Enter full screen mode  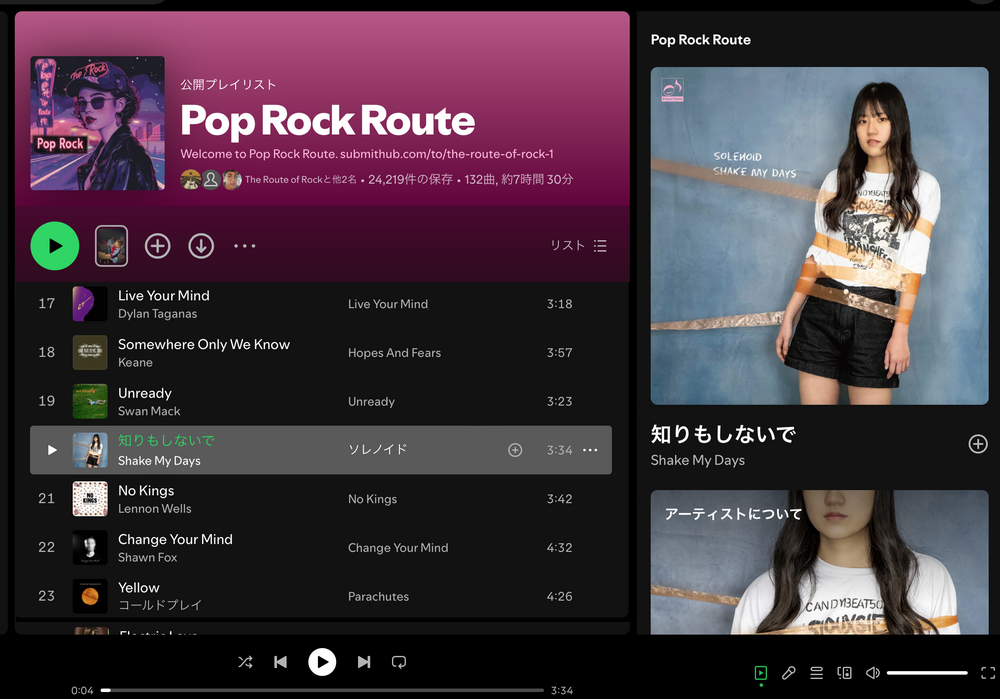point(988,673)
